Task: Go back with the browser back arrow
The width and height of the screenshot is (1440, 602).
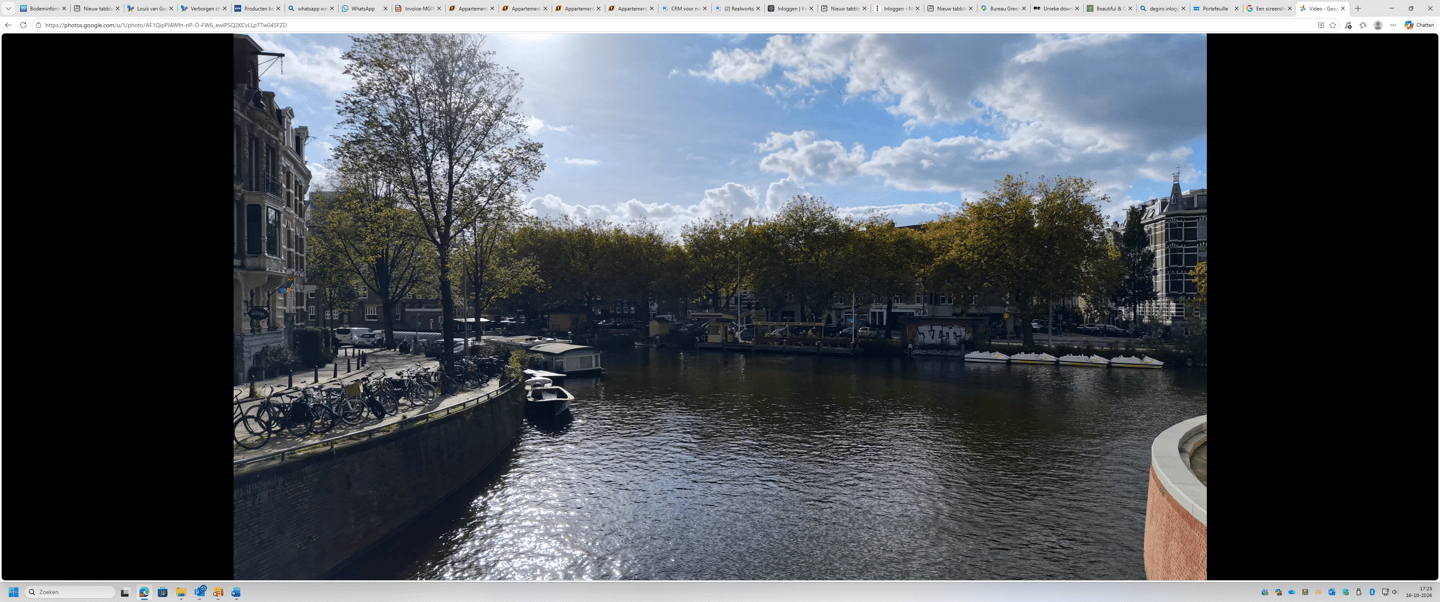Action: [8, 25]
